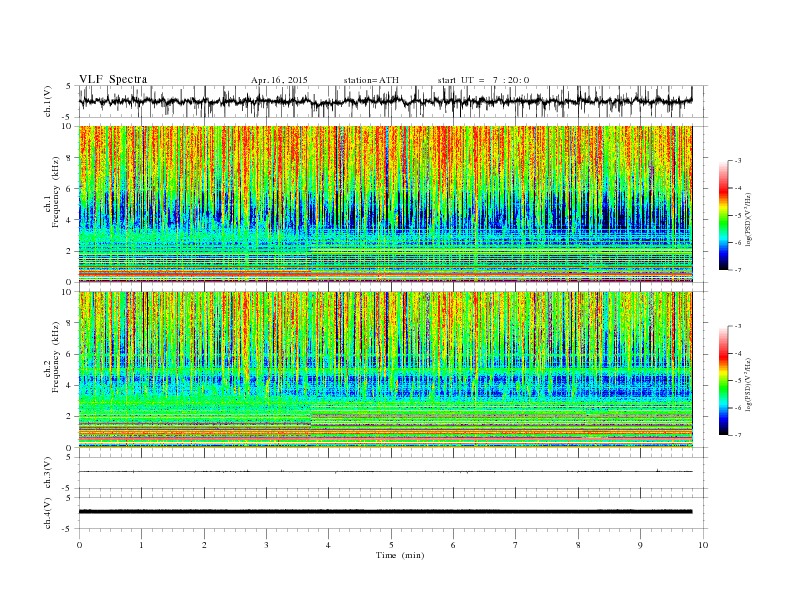Click the '2' kHz tick on ch.2 frequency axis
Viewport: 792px width, 612px height.
tap(70, 417)
